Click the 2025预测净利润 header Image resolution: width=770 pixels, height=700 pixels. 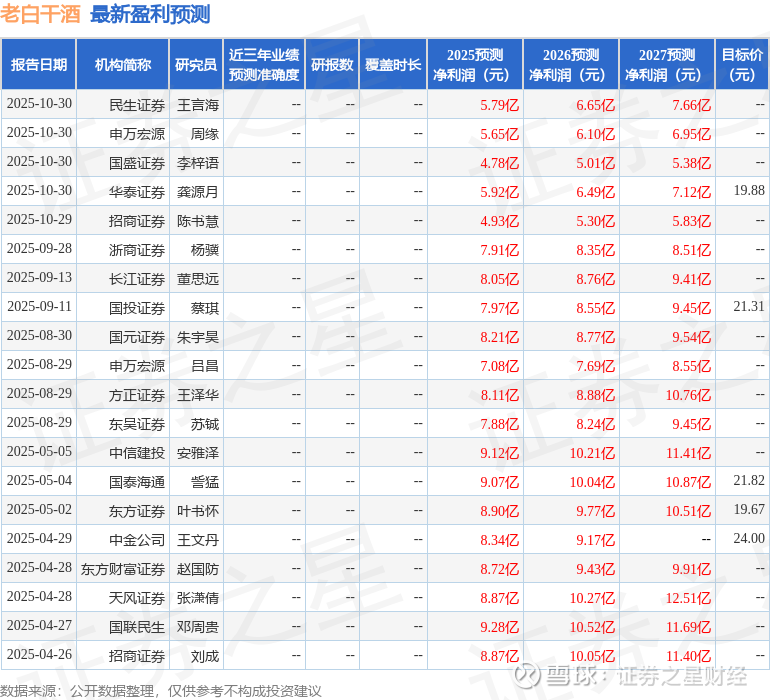point(475,64)
